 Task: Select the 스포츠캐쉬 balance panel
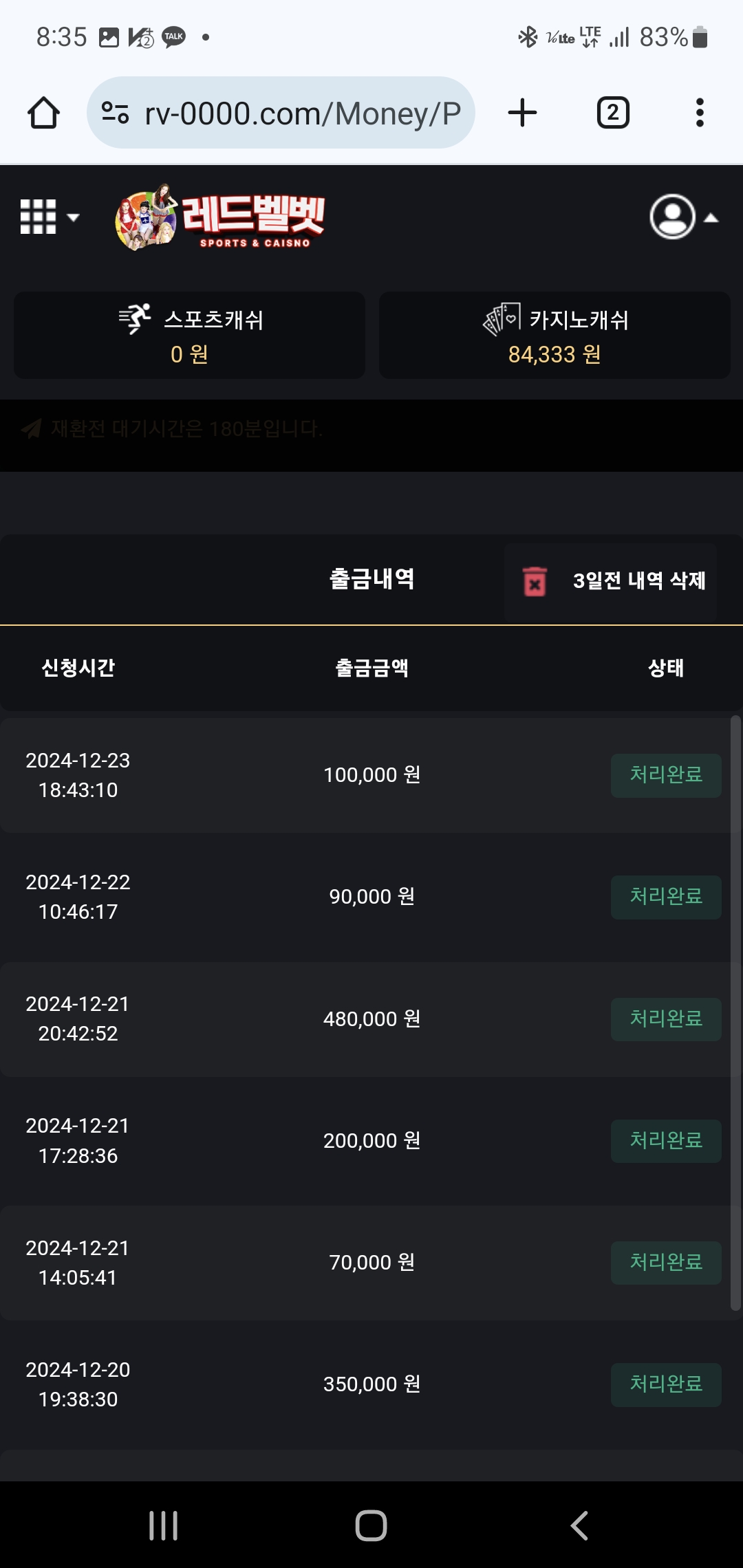[189, 336]
